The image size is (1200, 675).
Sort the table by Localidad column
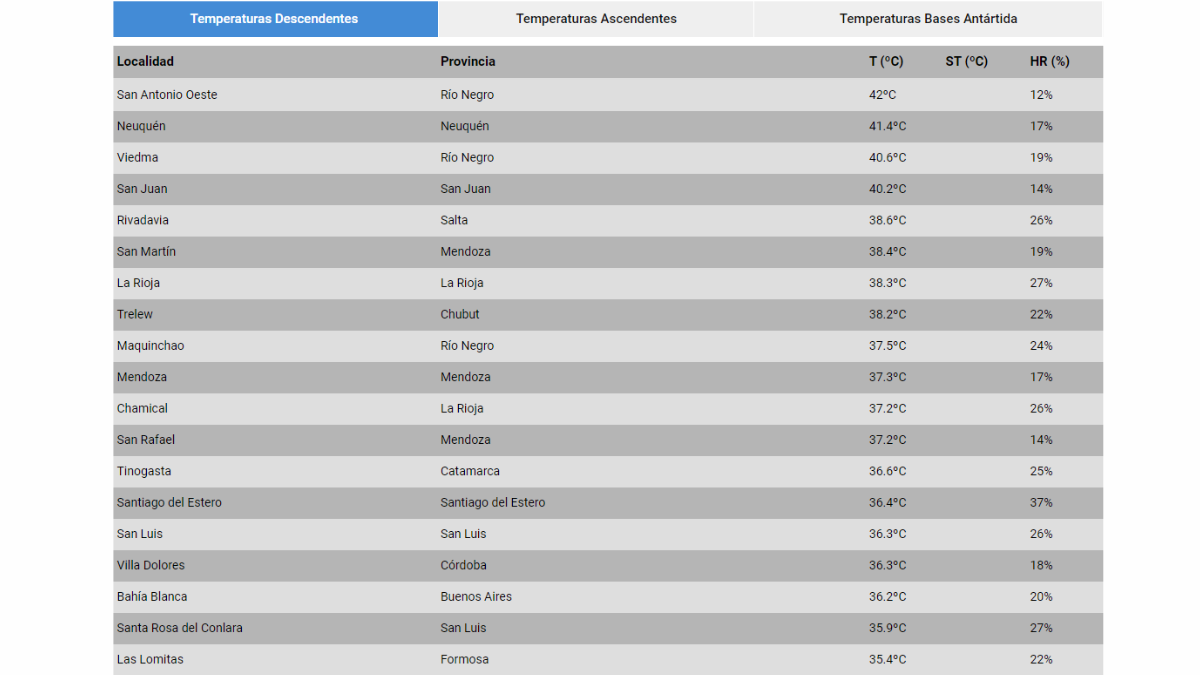145,61
